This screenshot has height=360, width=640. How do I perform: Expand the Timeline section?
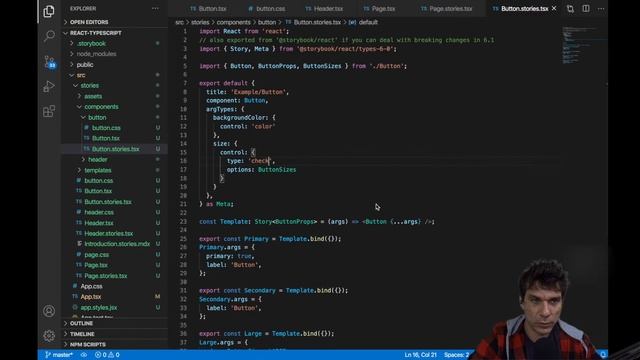tap(82, 334)
